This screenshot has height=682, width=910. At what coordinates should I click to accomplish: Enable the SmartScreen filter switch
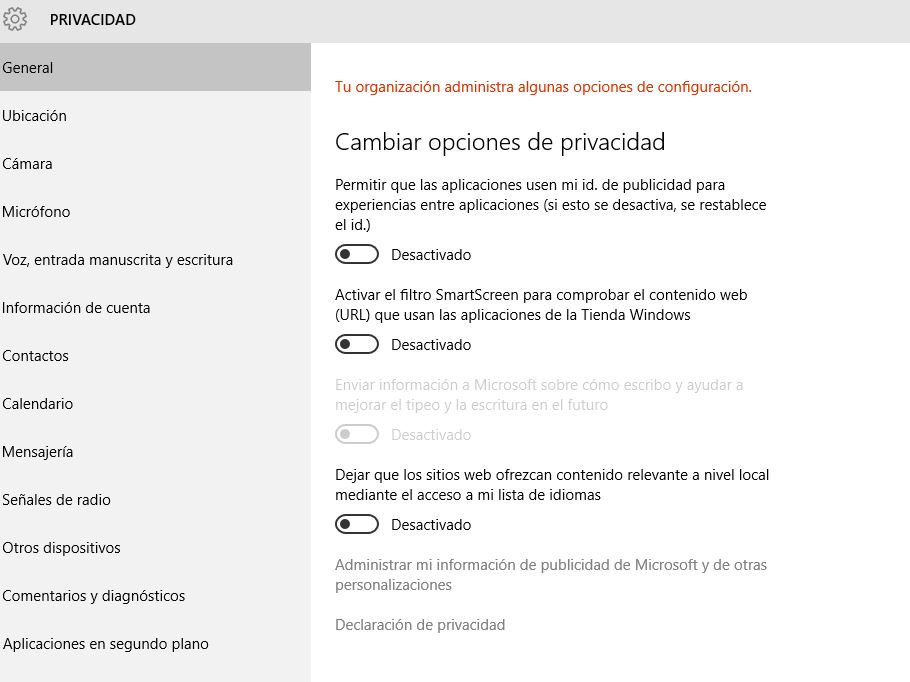click(x=357, y=345)
